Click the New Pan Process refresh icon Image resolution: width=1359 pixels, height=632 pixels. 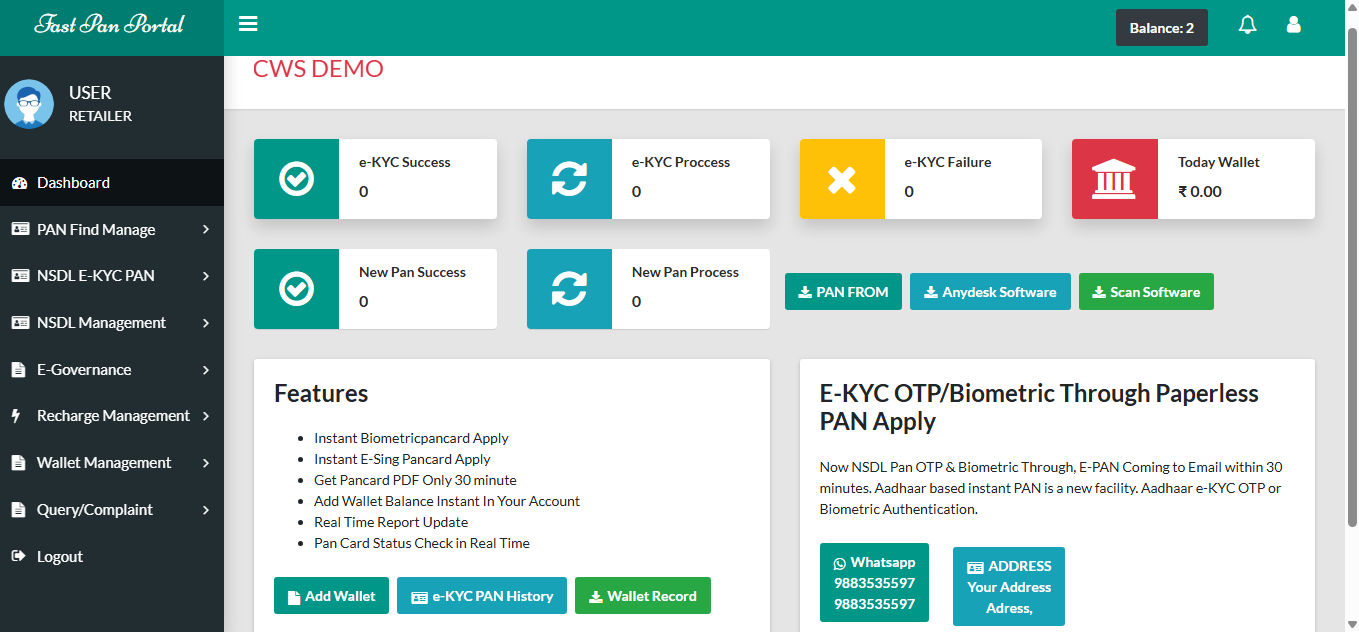point(569,289)
